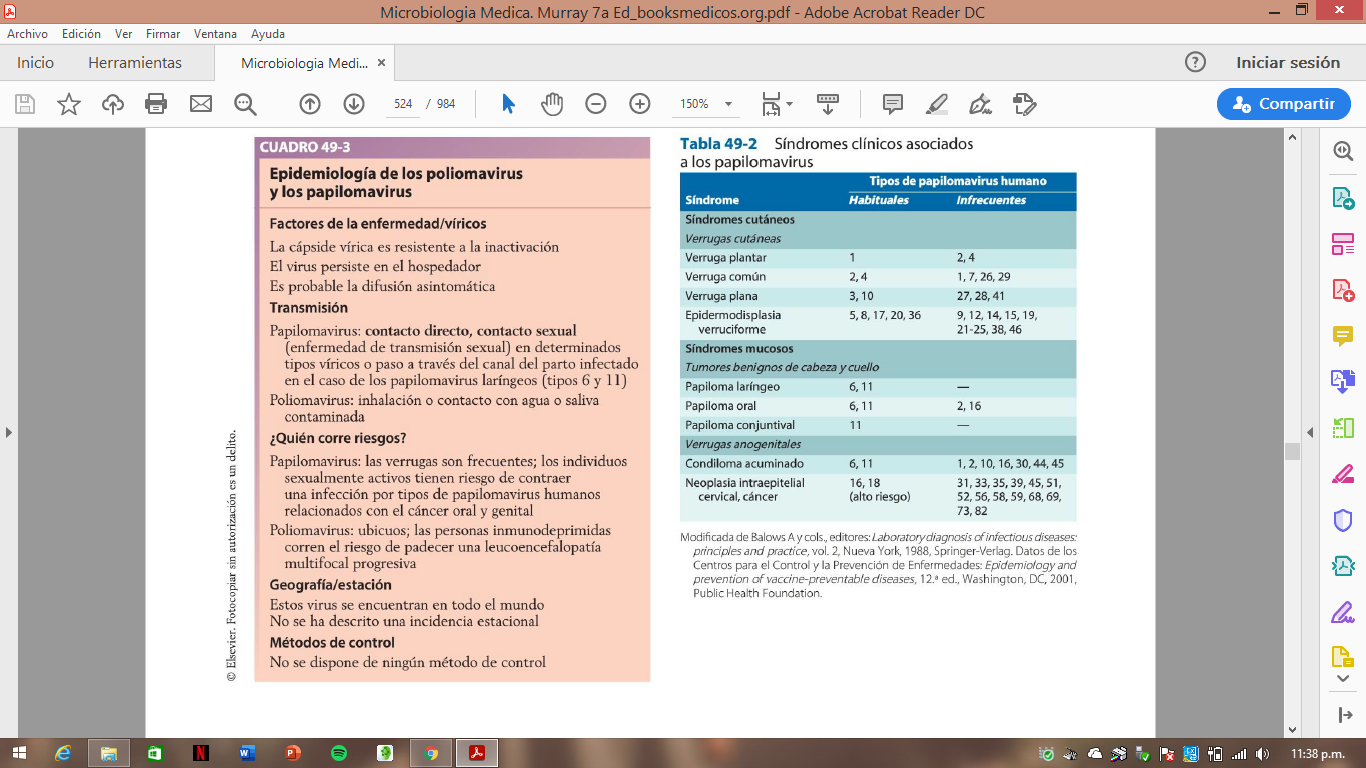Click the Compartir button
This screenshot has height=768, width=1366.
[1284, 104]
